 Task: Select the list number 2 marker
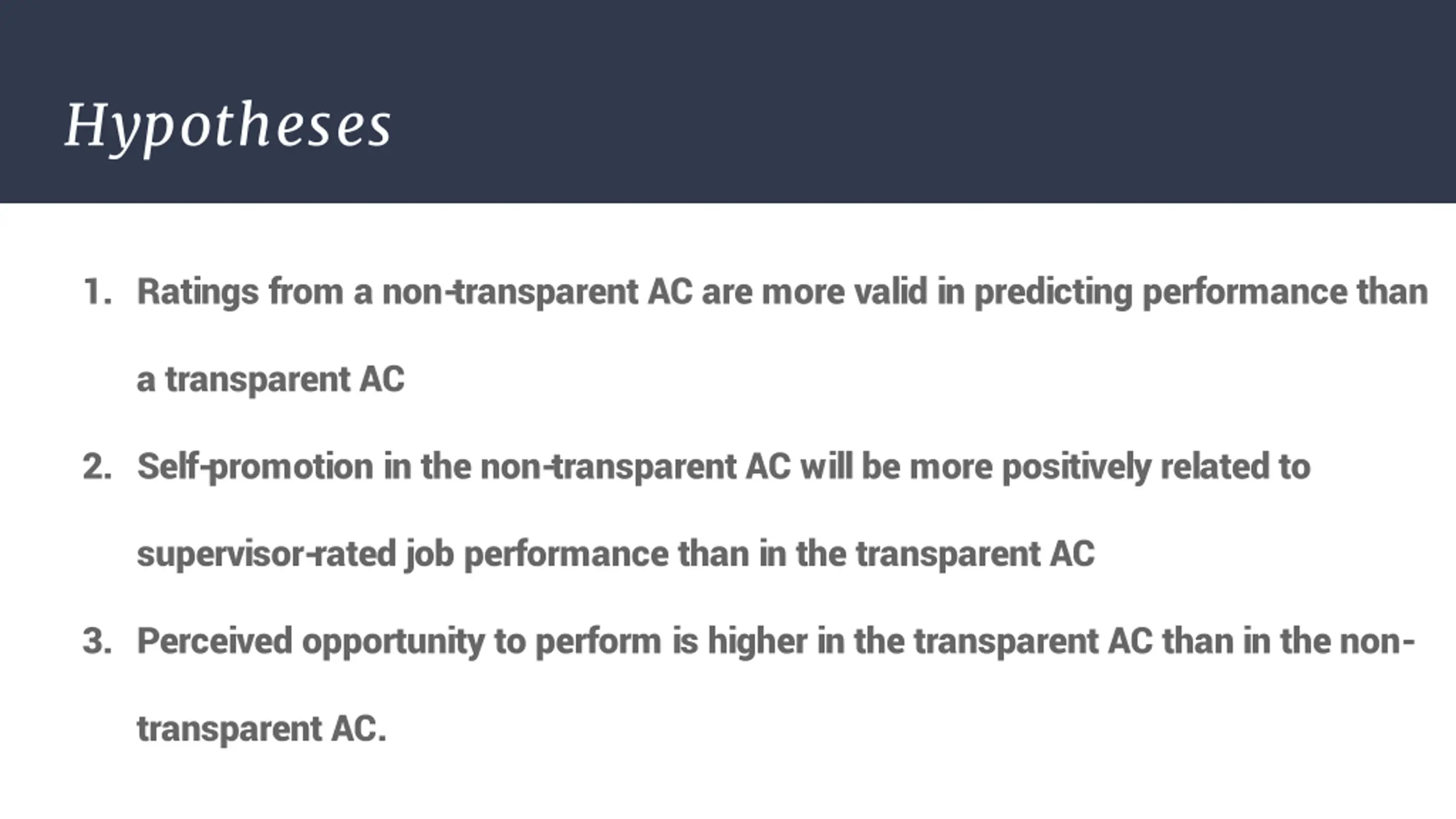(97, 467)
